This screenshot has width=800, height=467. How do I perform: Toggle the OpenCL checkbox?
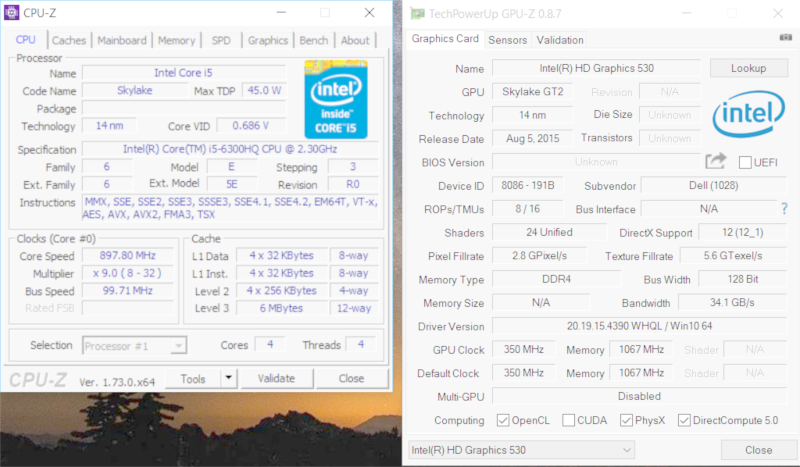click(503, 420)
